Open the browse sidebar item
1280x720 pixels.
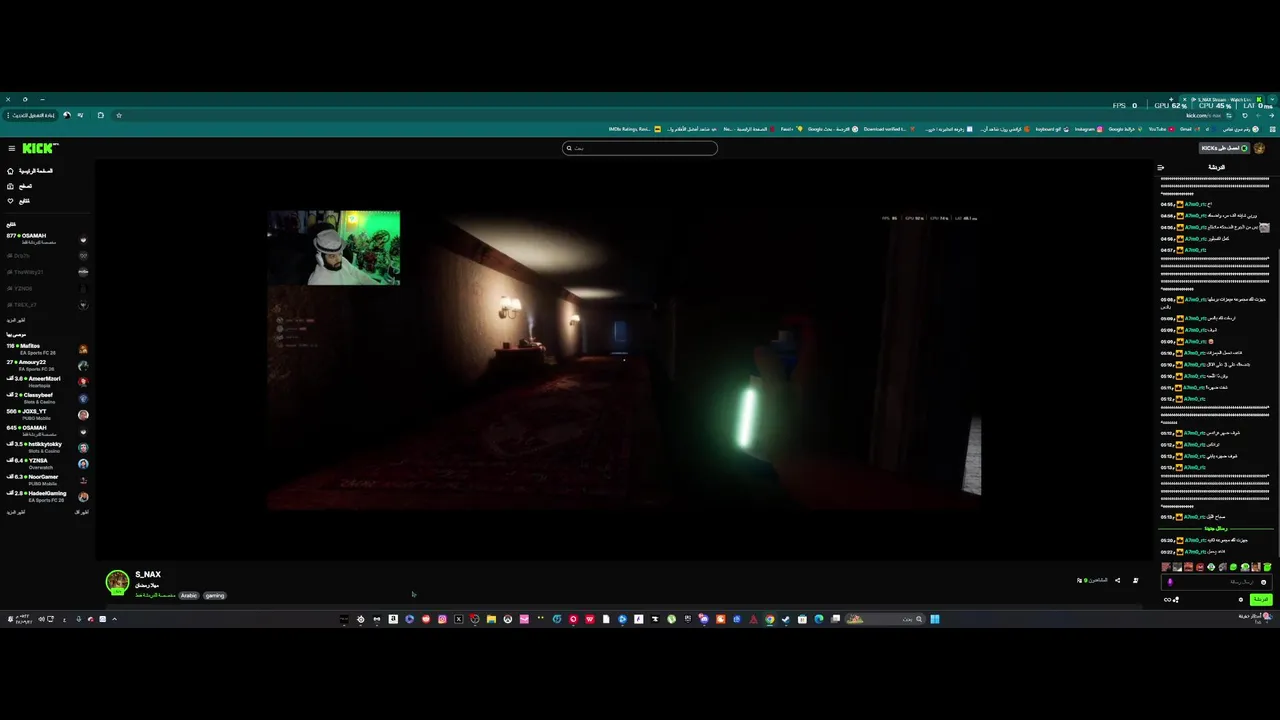tap(20, 186)
